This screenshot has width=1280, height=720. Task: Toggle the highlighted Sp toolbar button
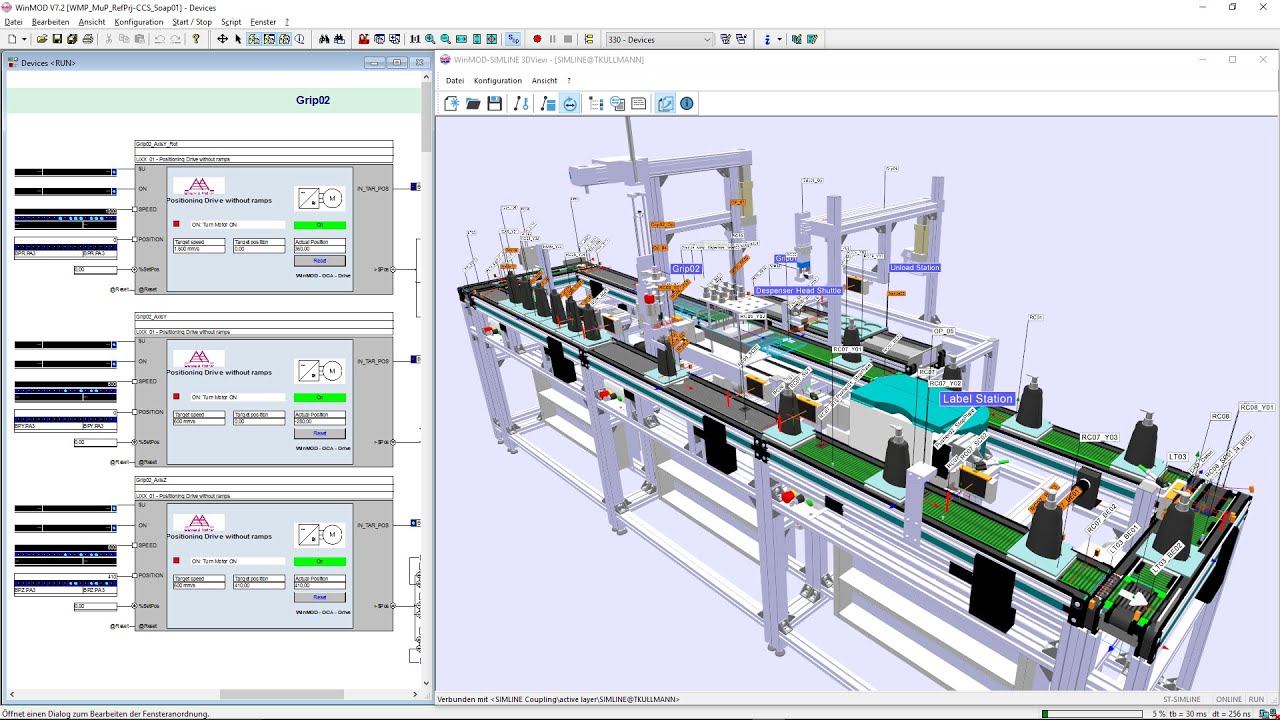(x=513, y=39)
